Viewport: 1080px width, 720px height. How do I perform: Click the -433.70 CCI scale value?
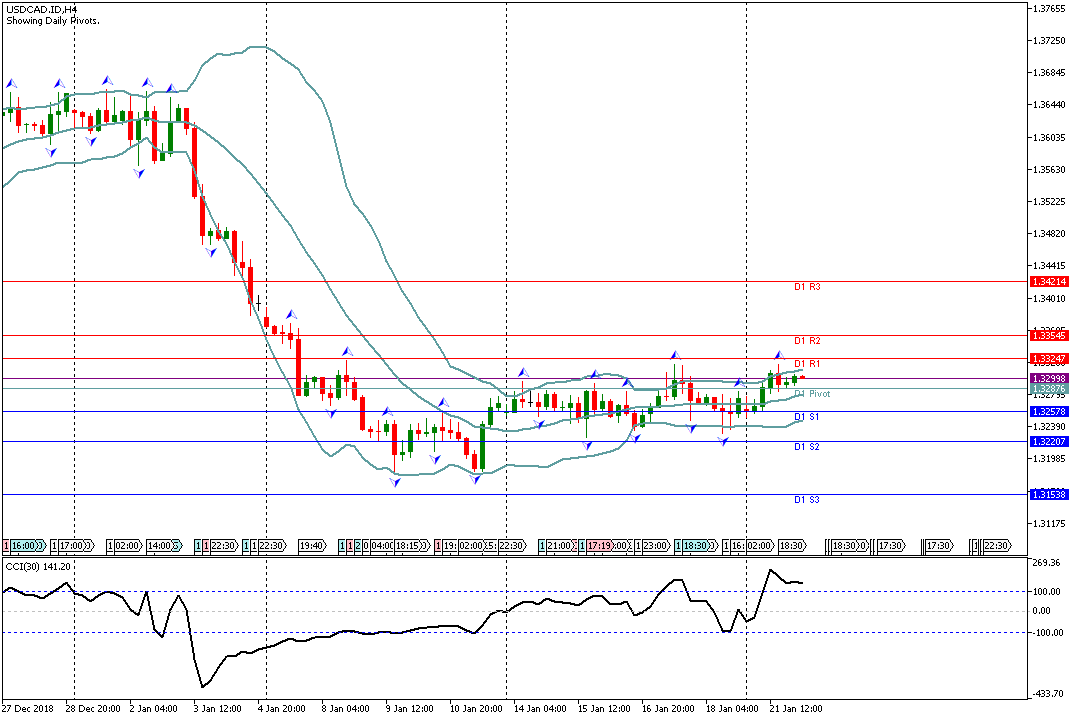pos(1047,693)
